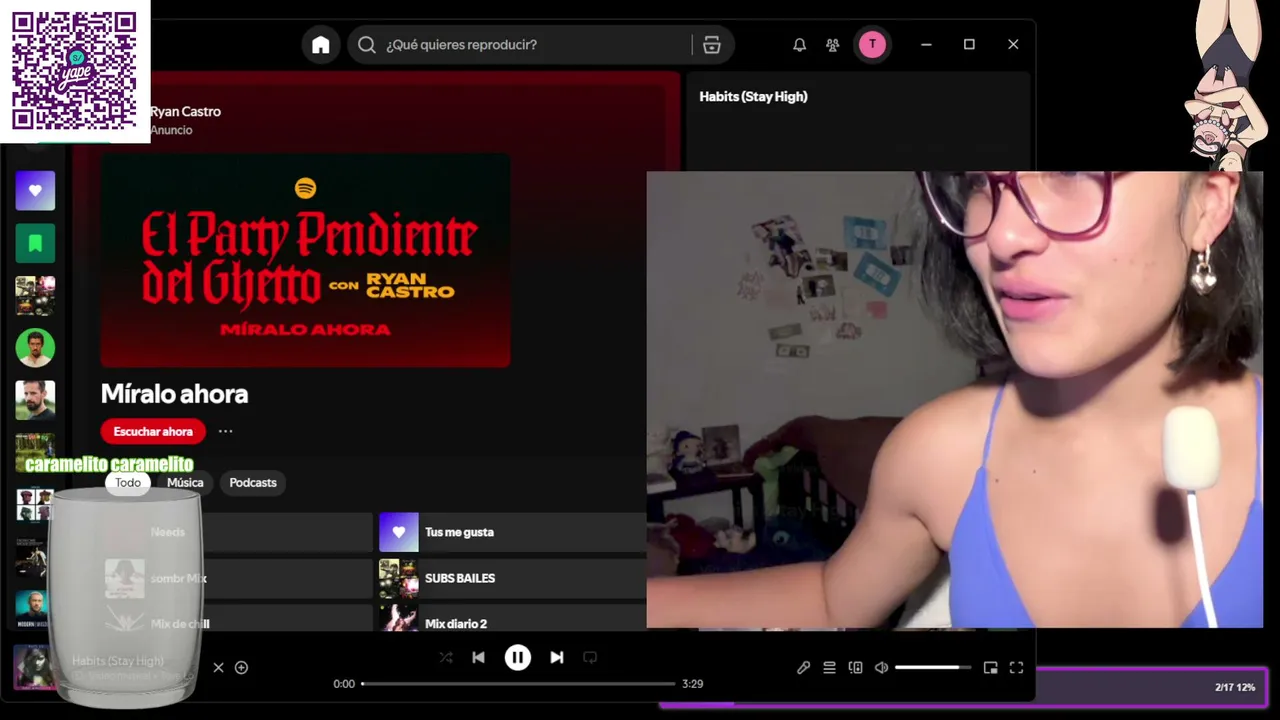The image size is (1280, 720).
Task: Open the pink 'T' profile avatar
Action: pyautogui.click(x=872, y=44)
